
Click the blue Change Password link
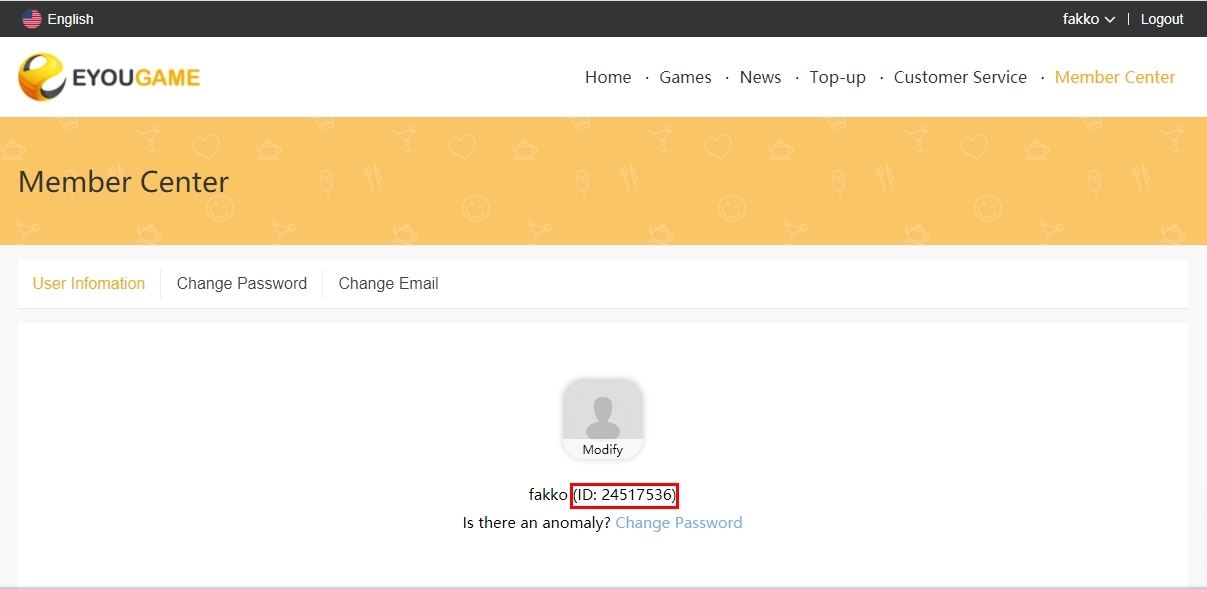pyautogui.click(x=679, y=522)
